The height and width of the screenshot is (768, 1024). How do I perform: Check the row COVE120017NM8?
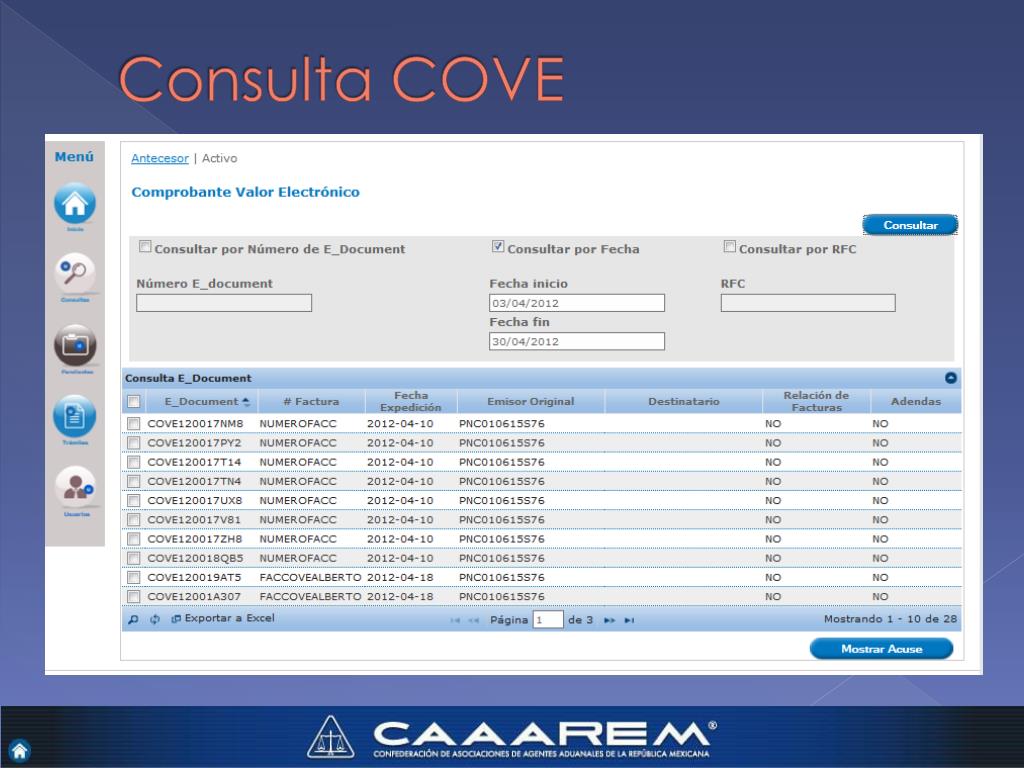(x=133, y=424)
